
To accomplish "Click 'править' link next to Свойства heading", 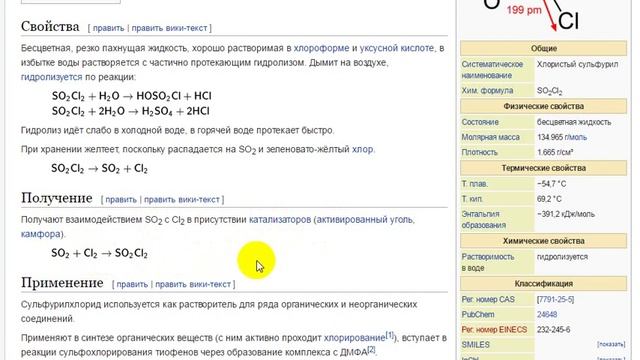I will (108, 28).
